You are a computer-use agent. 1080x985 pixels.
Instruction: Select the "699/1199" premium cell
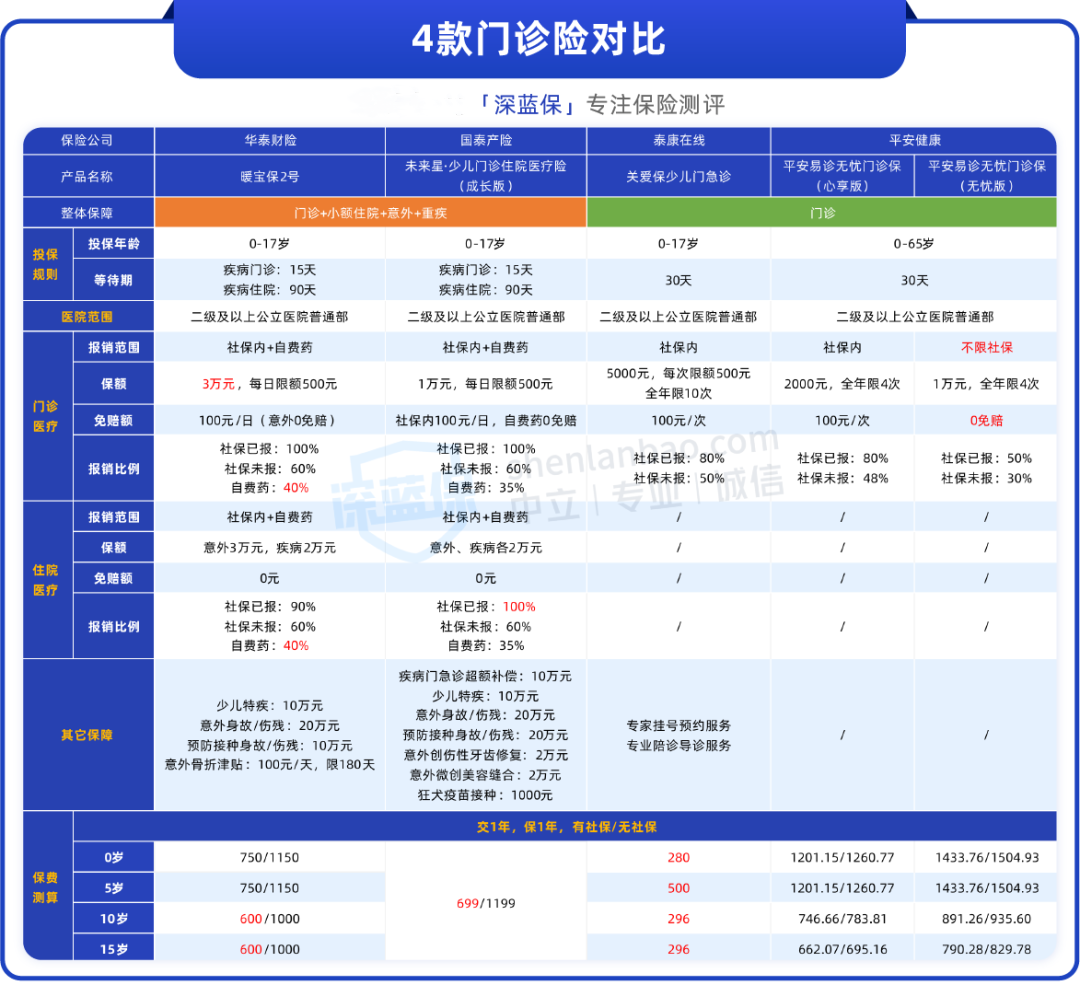(x=486, y=903)
